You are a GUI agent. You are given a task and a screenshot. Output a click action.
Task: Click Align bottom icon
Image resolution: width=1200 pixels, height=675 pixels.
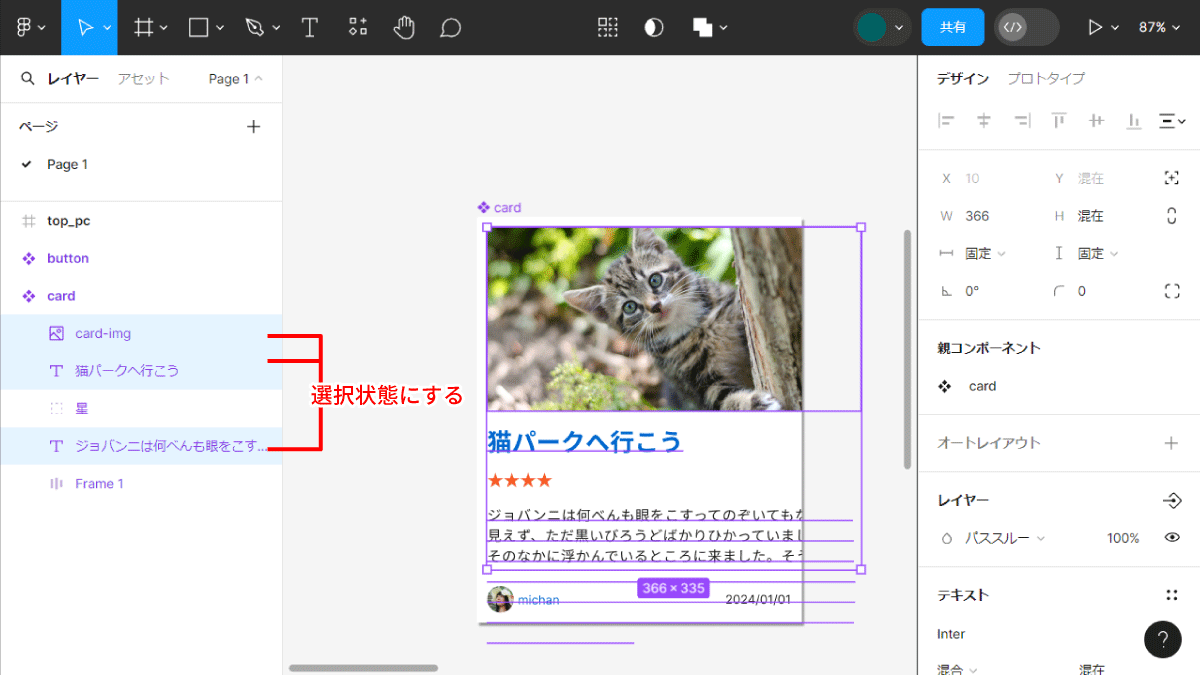pyautogui.click(x=1134, y=121)
